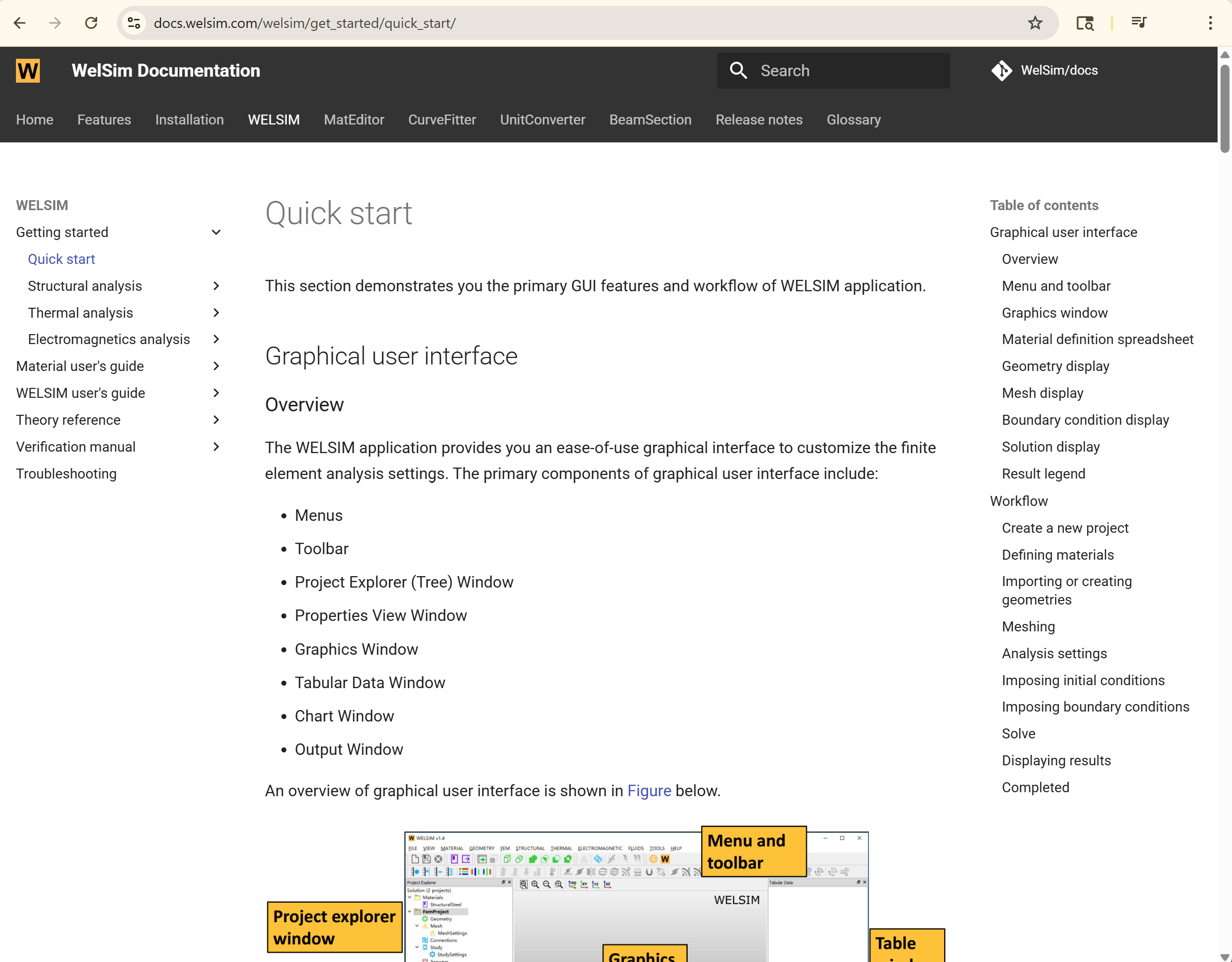Open the MatEditor tab
The height and width of the screenshot is (962, 1232).
point(354,120)
